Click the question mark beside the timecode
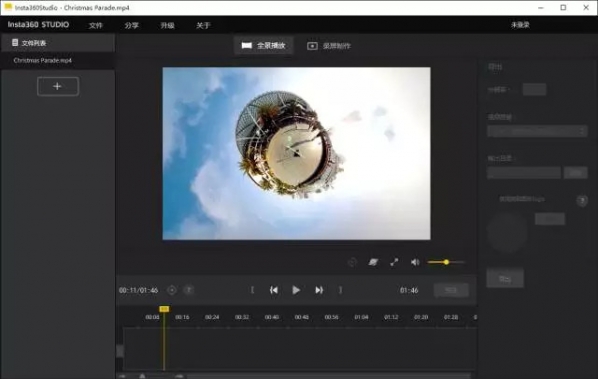 point(189,290)
